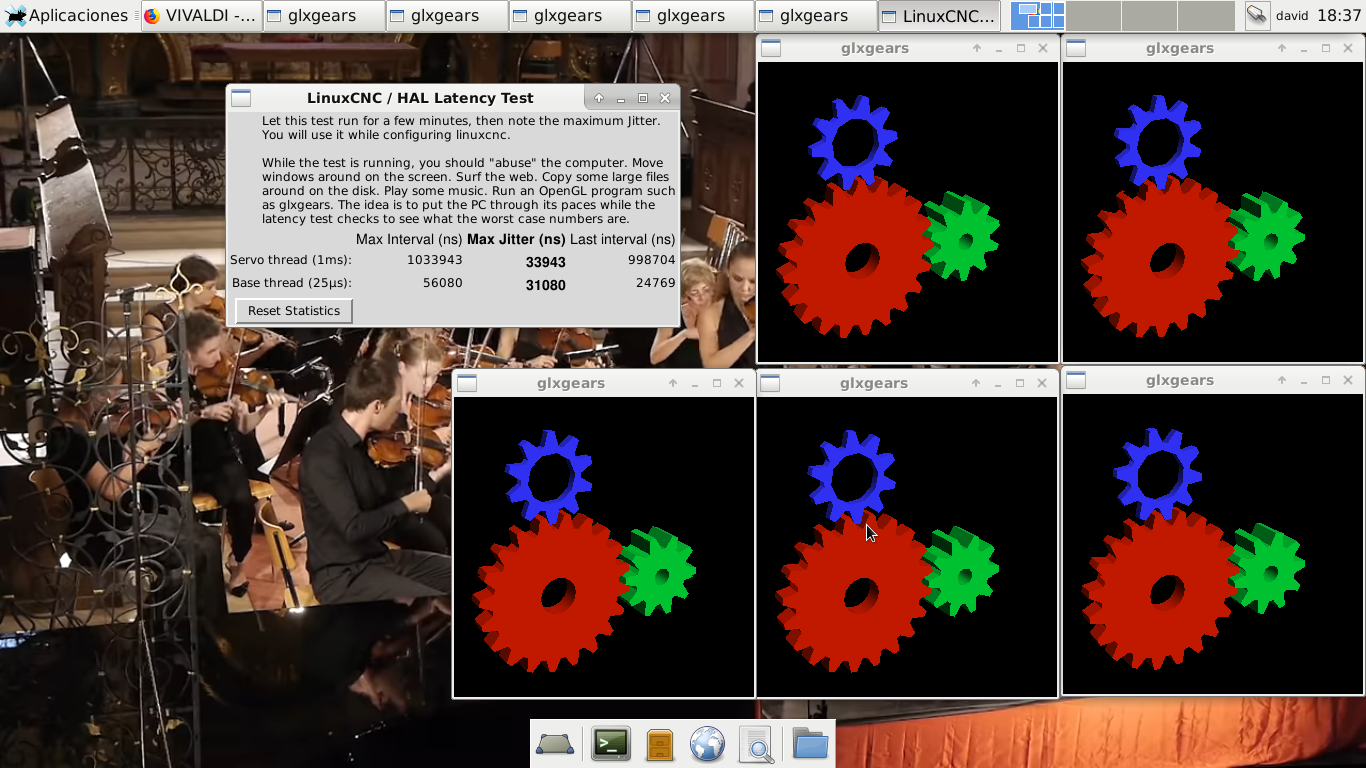Roll up the upper-right corner glxgears window
The image size is (1366, 768).
tap(1282, 48)
